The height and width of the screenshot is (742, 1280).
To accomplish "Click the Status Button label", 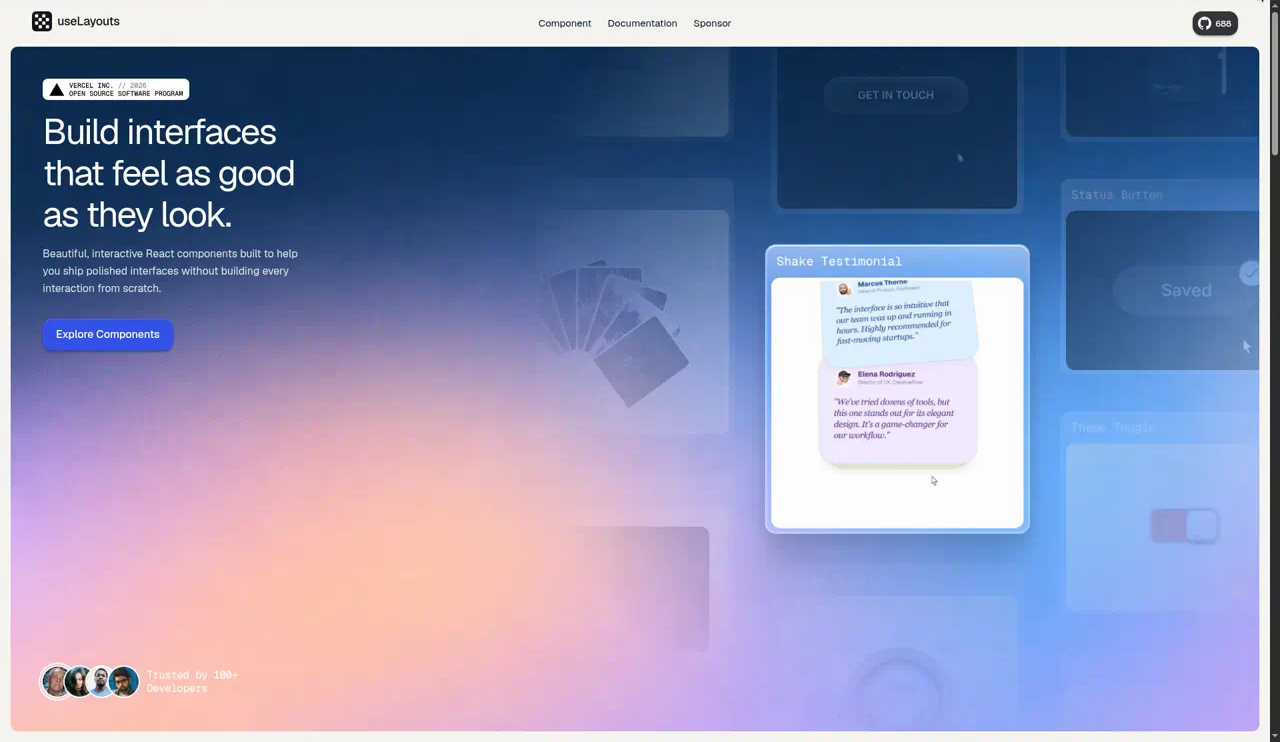I will tap(1117, 195).
